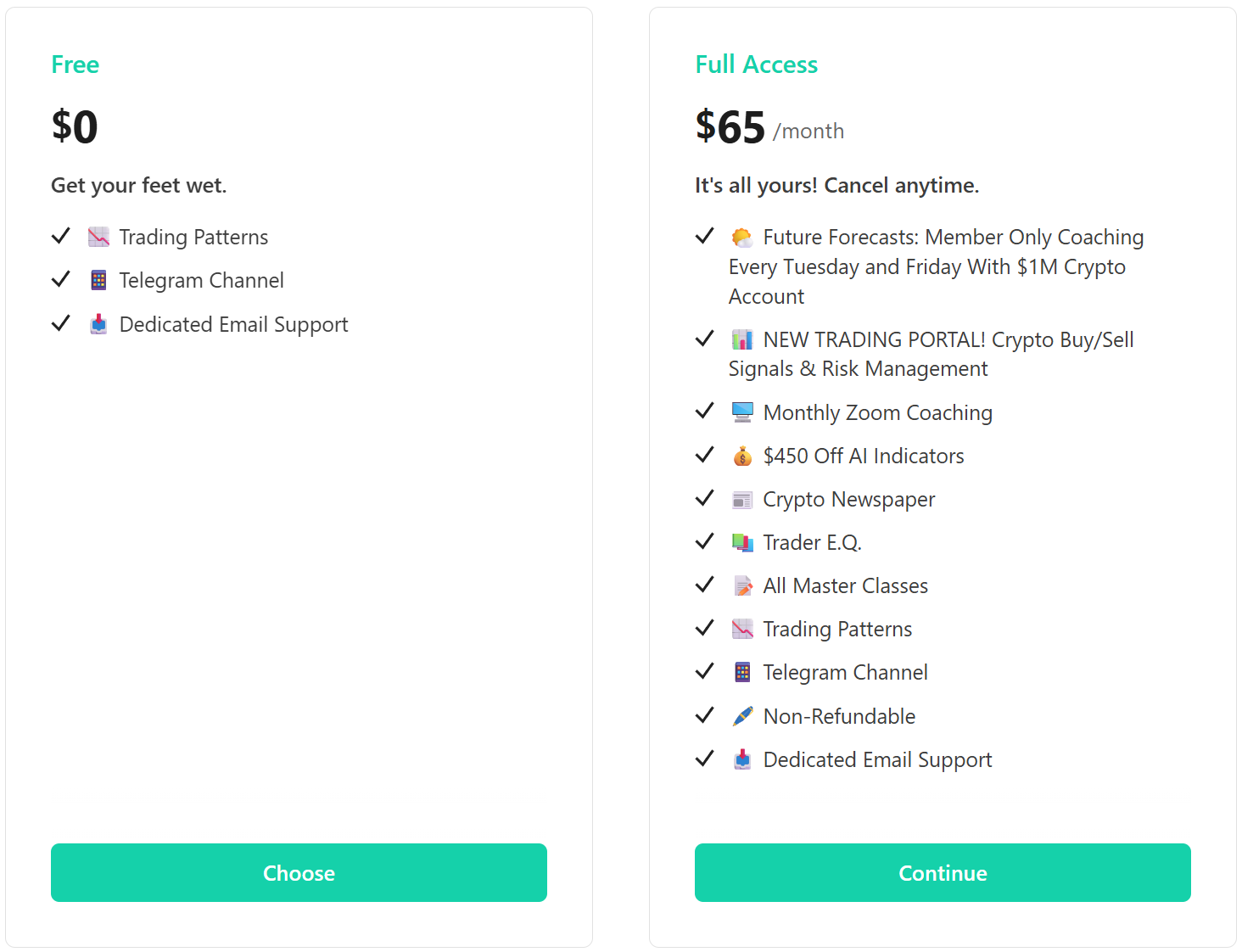Click the checkmark beside Crypto Newspaper
Screen dimensions: 1242x952
[x=705, y=498]
